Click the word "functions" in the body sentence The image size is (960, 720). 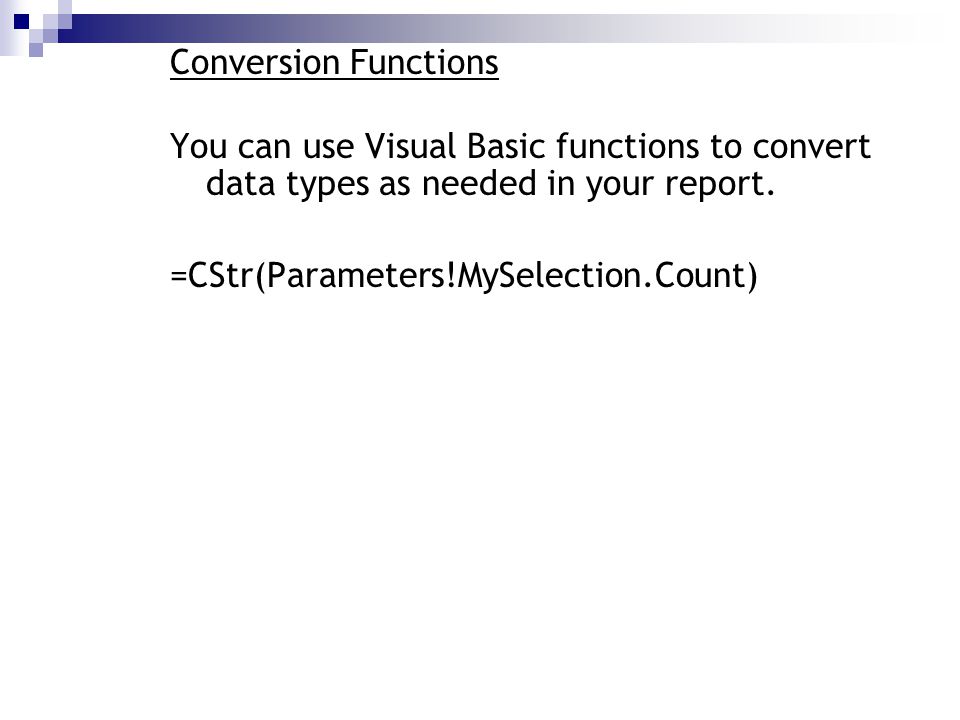pos(628,146)
